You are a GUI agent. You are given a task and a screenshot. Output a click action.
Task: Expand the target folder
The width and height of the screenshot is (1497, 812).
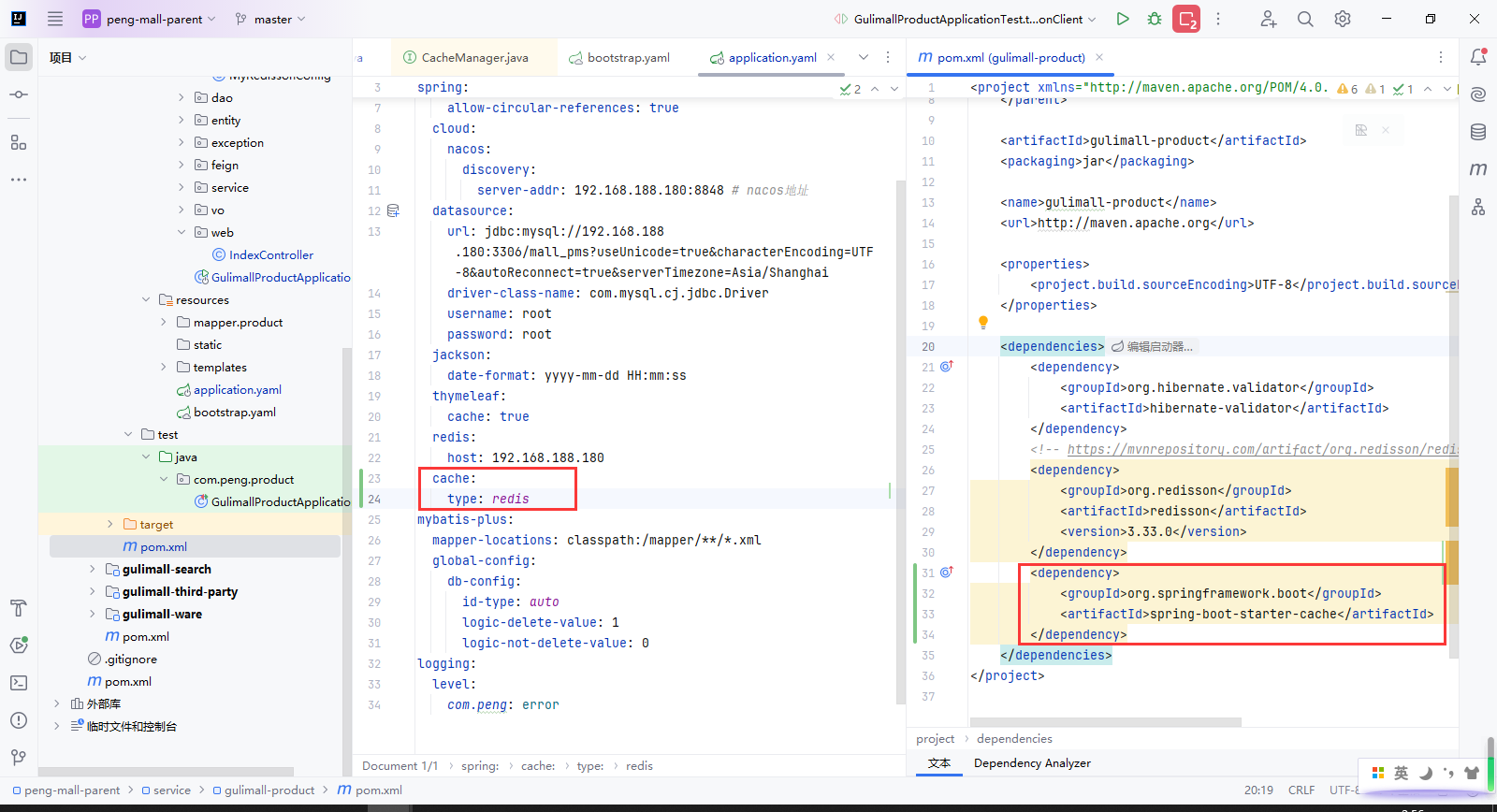tap(110, 524)
